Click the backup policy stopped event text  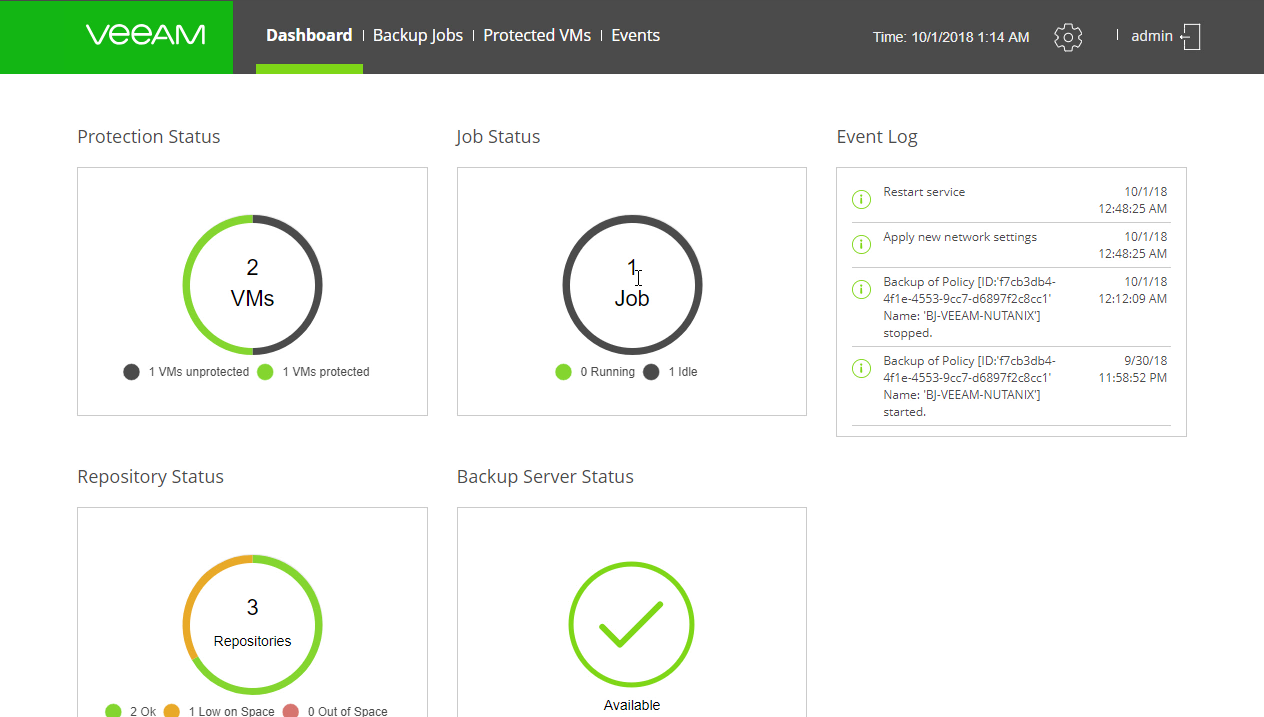[x=969, y=307]
